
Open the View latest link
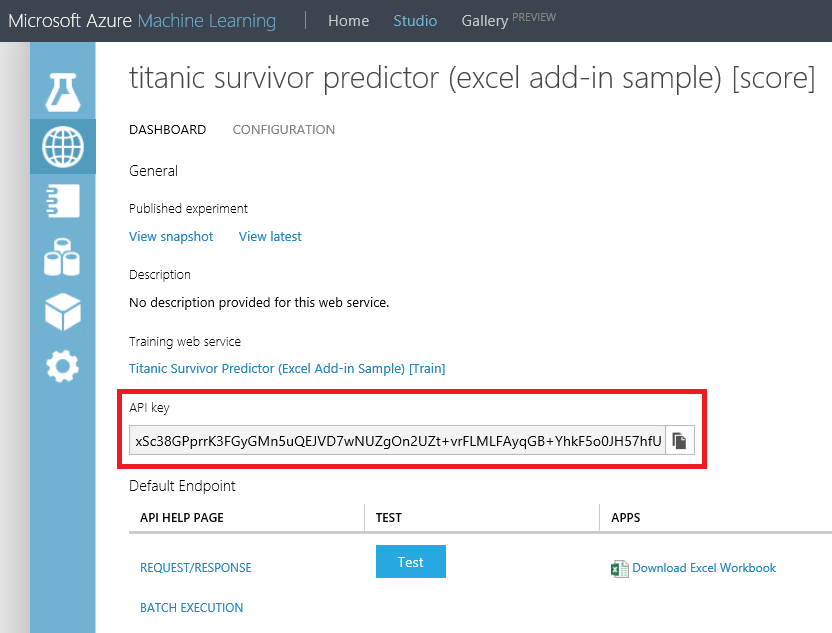tap(270, 236)
